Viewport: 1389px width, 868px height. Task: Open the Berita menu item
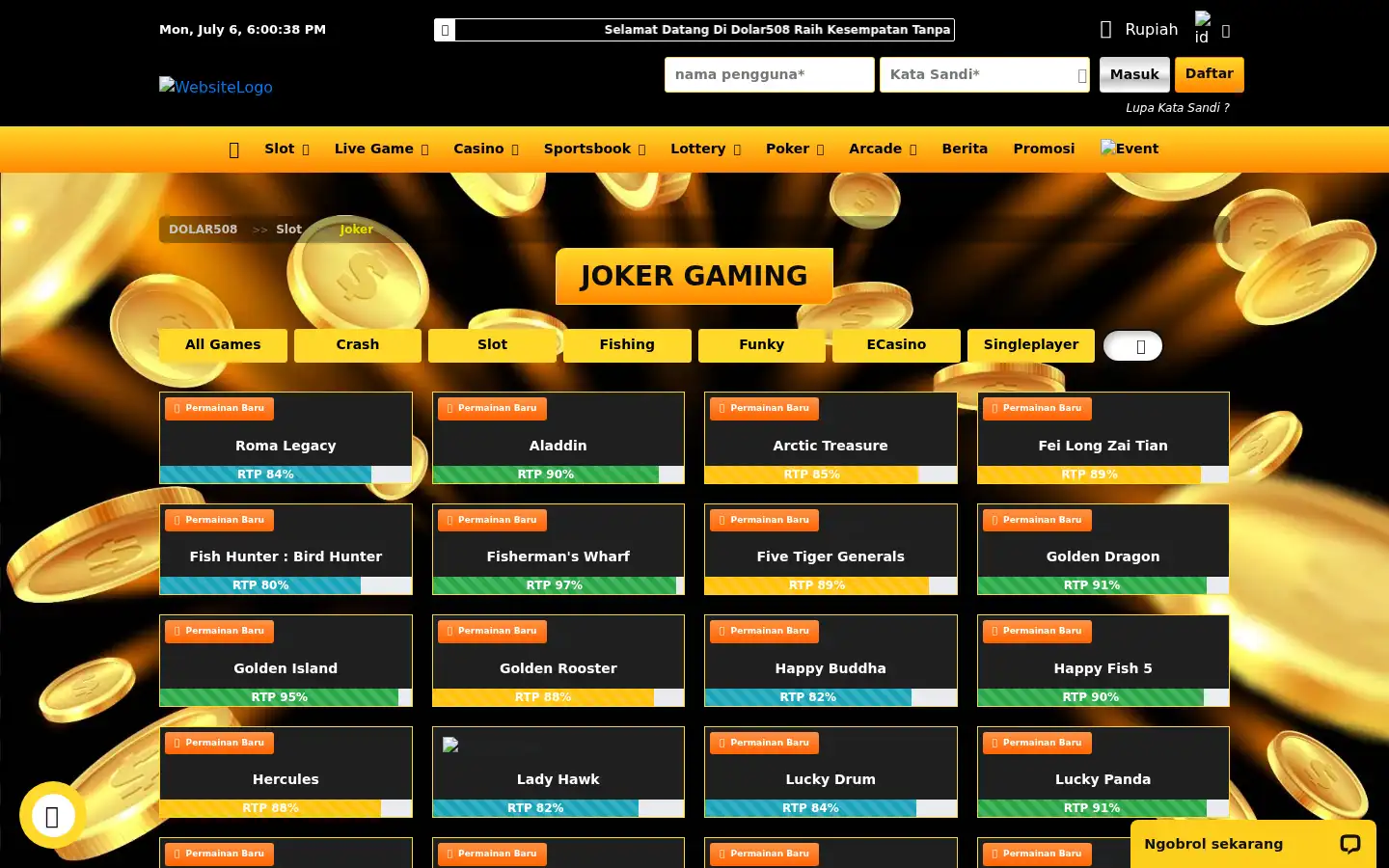(x=965, y=149)
